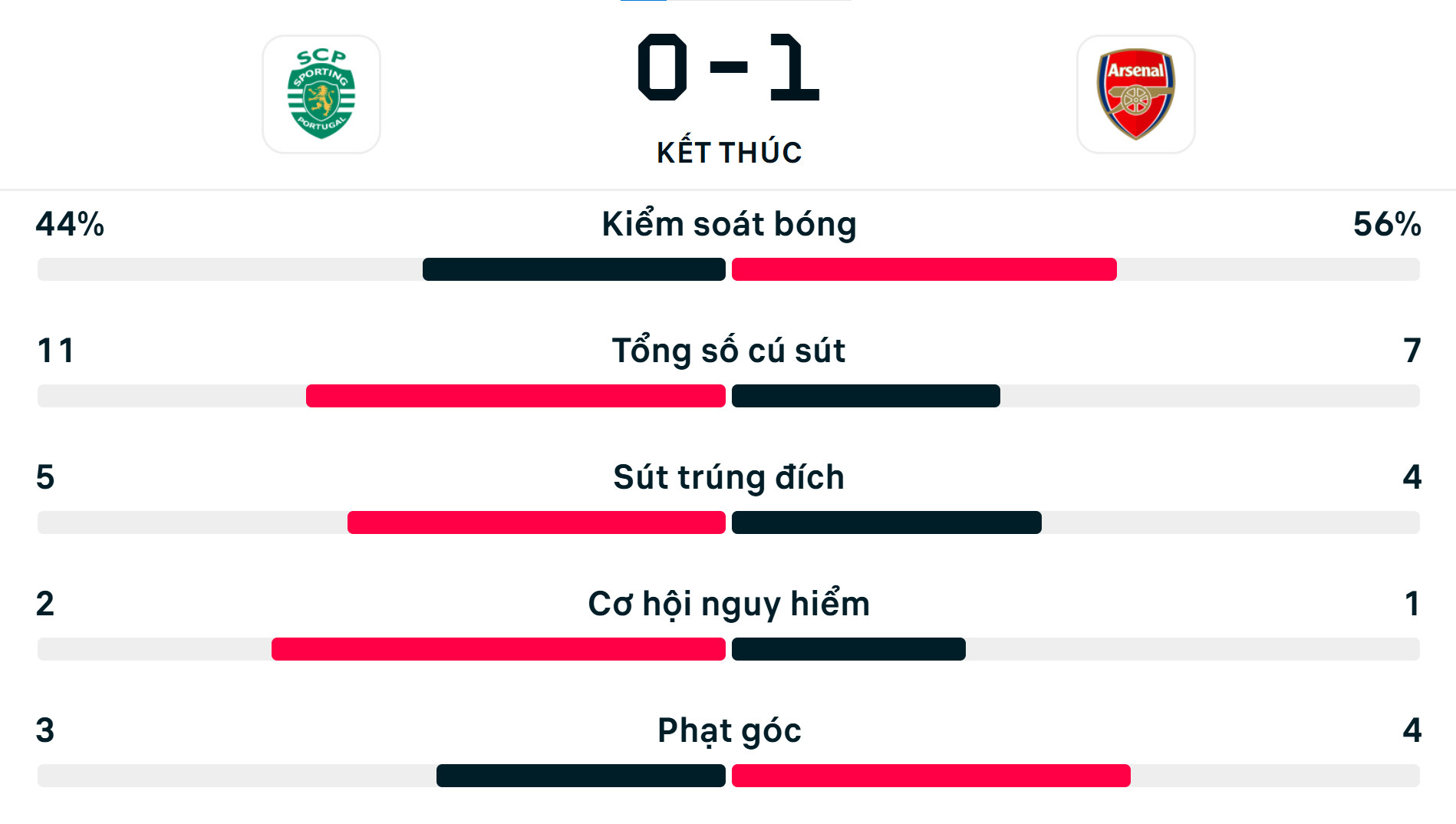
Task: Click Sporting's red big chances bar
Action: click(x=499, y=649)
